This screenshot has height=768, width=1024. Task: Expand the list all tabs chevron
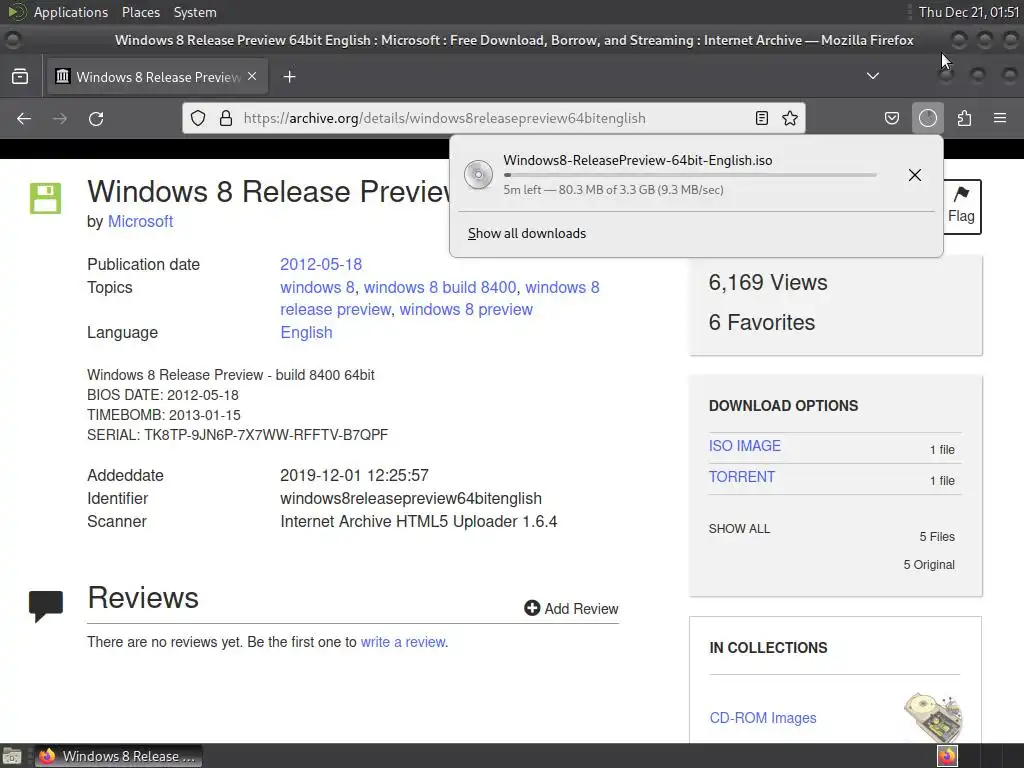coord(872,76)
